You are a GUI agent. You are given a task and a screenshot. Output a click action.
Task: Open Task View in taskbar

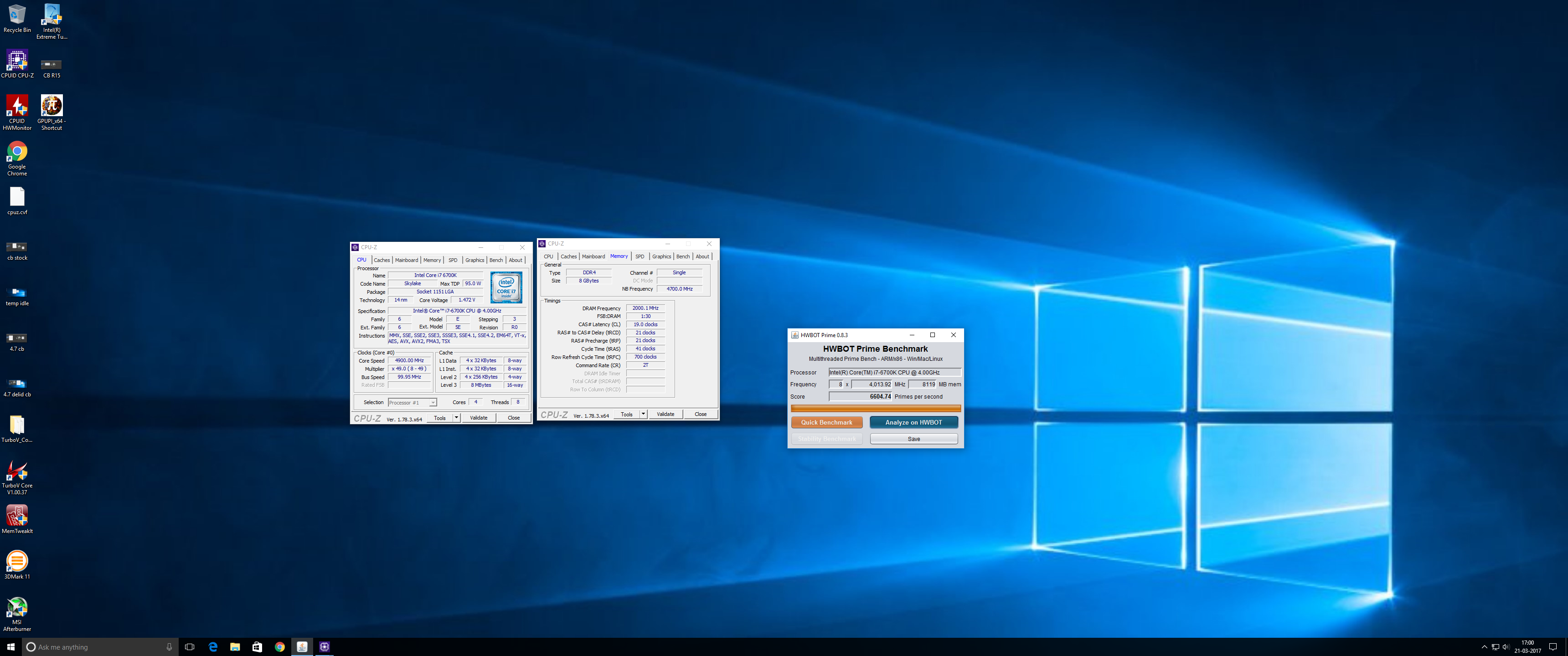pos(189,647)
